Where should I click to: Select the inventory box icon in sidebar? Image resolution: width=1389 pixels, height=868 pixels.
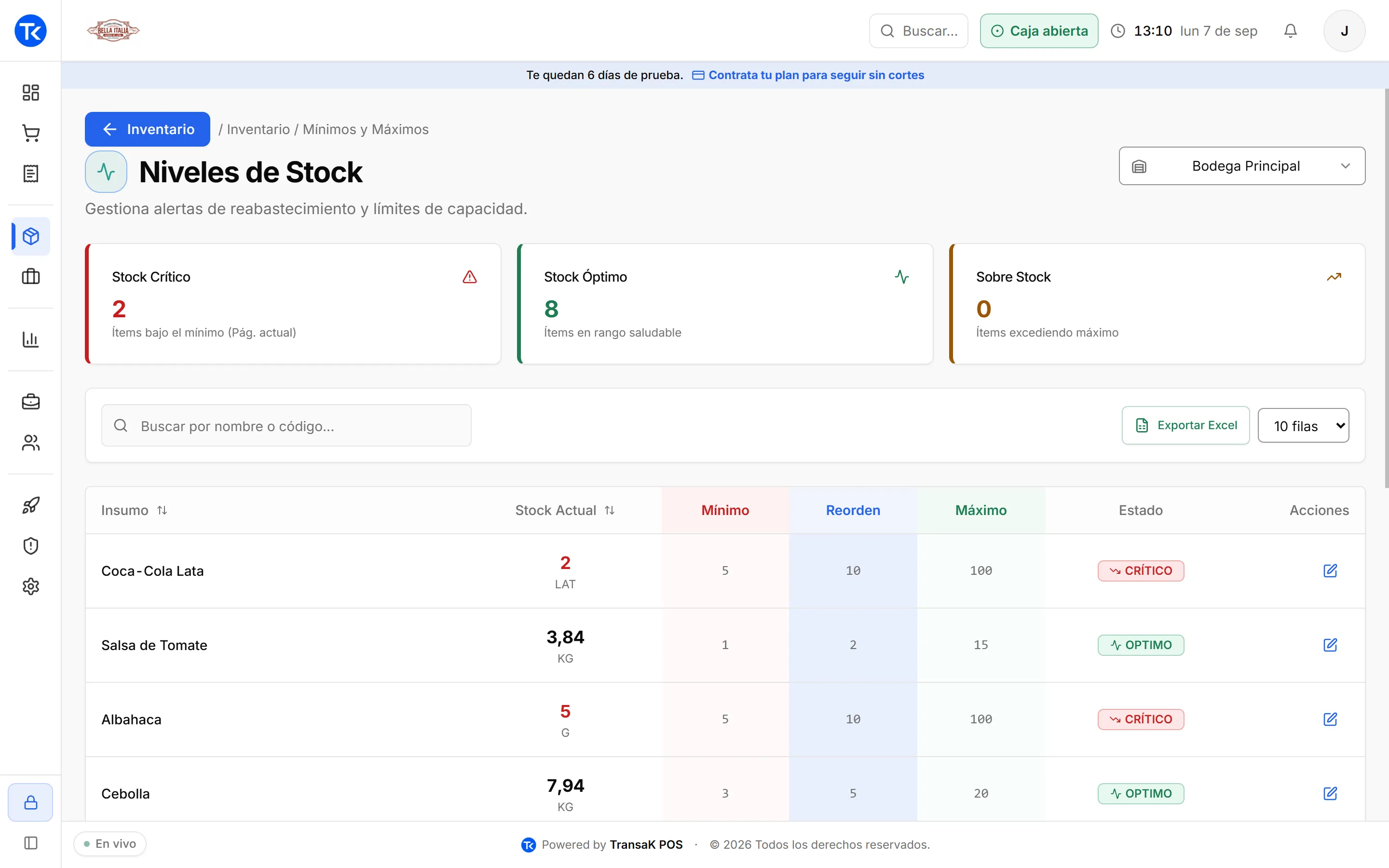point(30,236)
